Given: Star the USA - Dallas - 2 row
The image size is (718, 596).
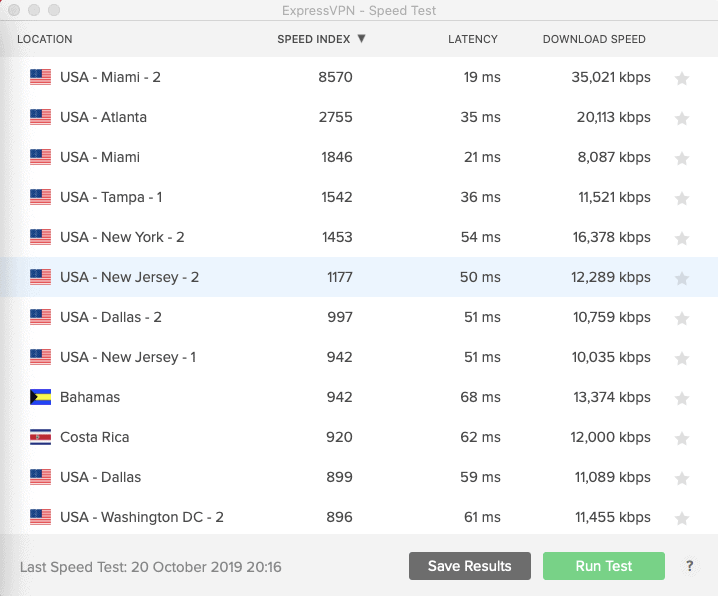Looking at the screenshot, I should [682, 318].
